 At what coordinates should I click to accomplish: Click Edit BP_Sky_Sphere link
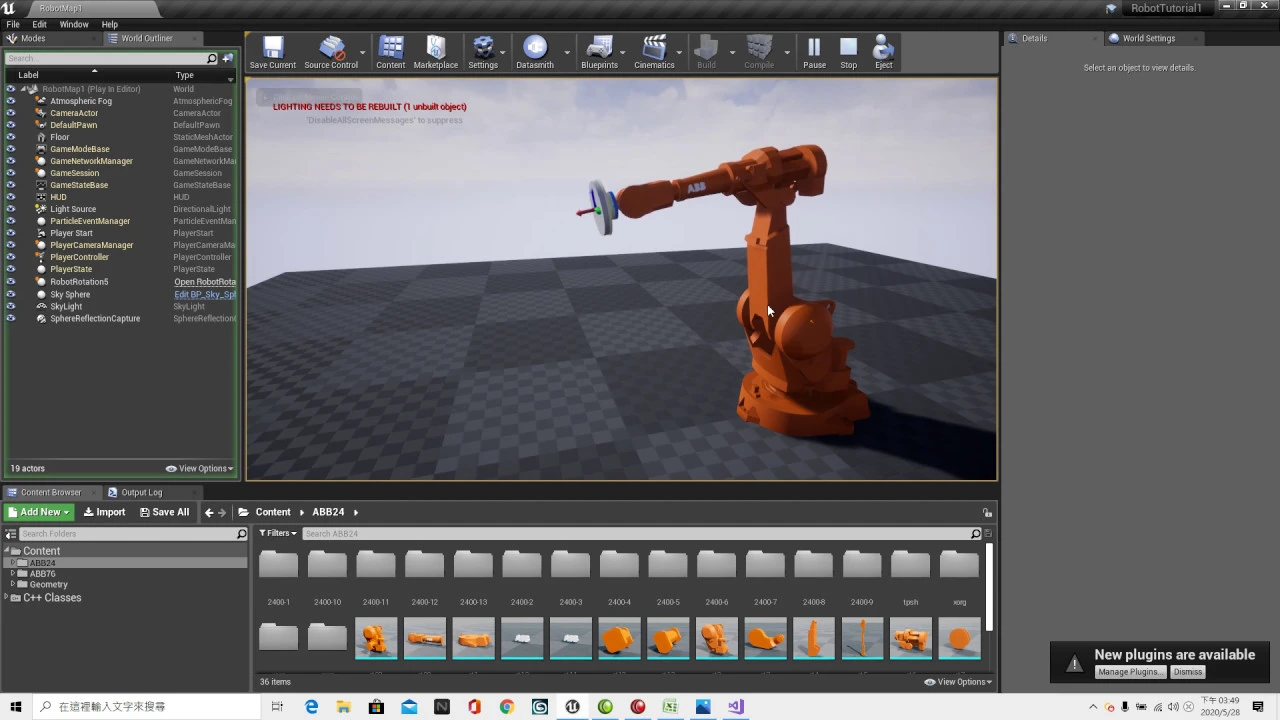coord(205,294)
